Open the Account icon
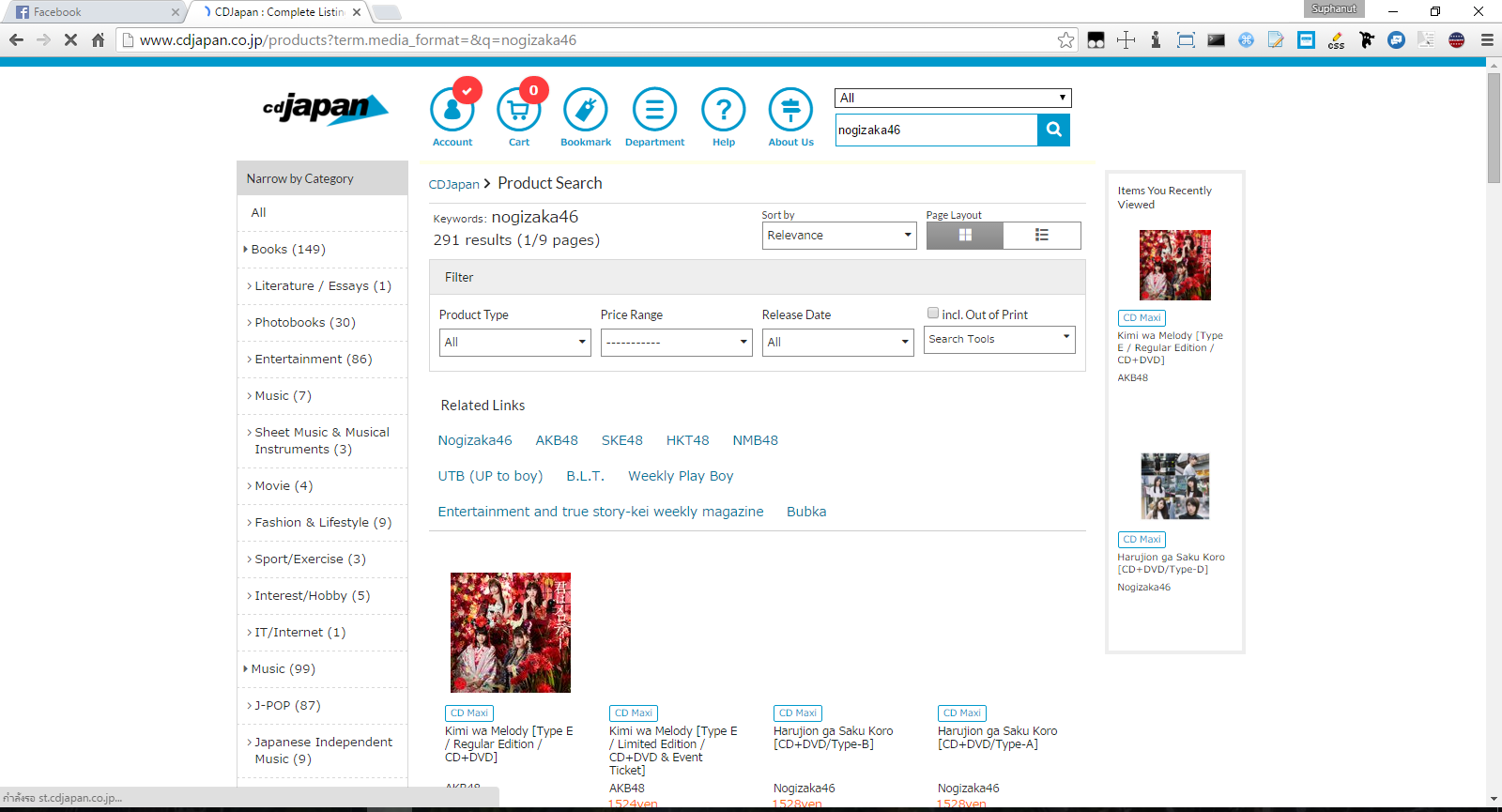1502x812 pixels. pos(452,110)
